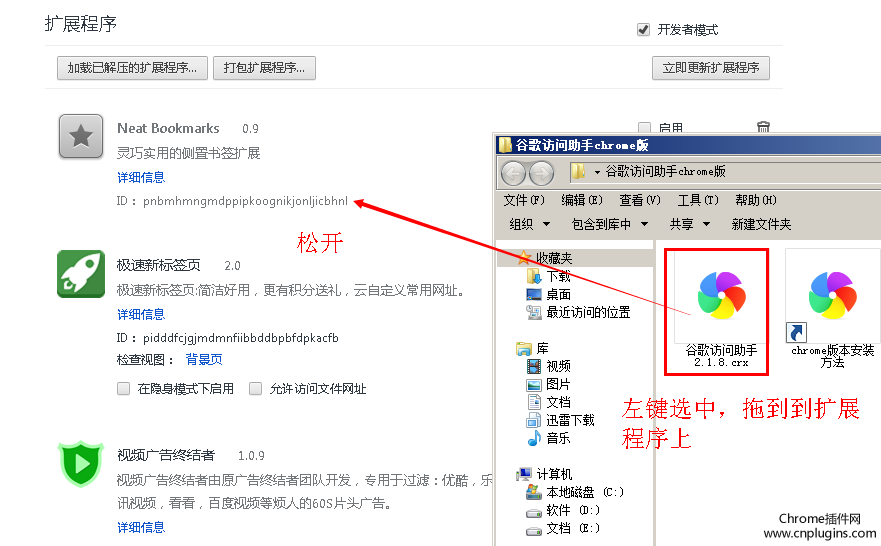881x546 pixels.
Task: Go back in the Explorer window
Action: (x=513, y=173)
